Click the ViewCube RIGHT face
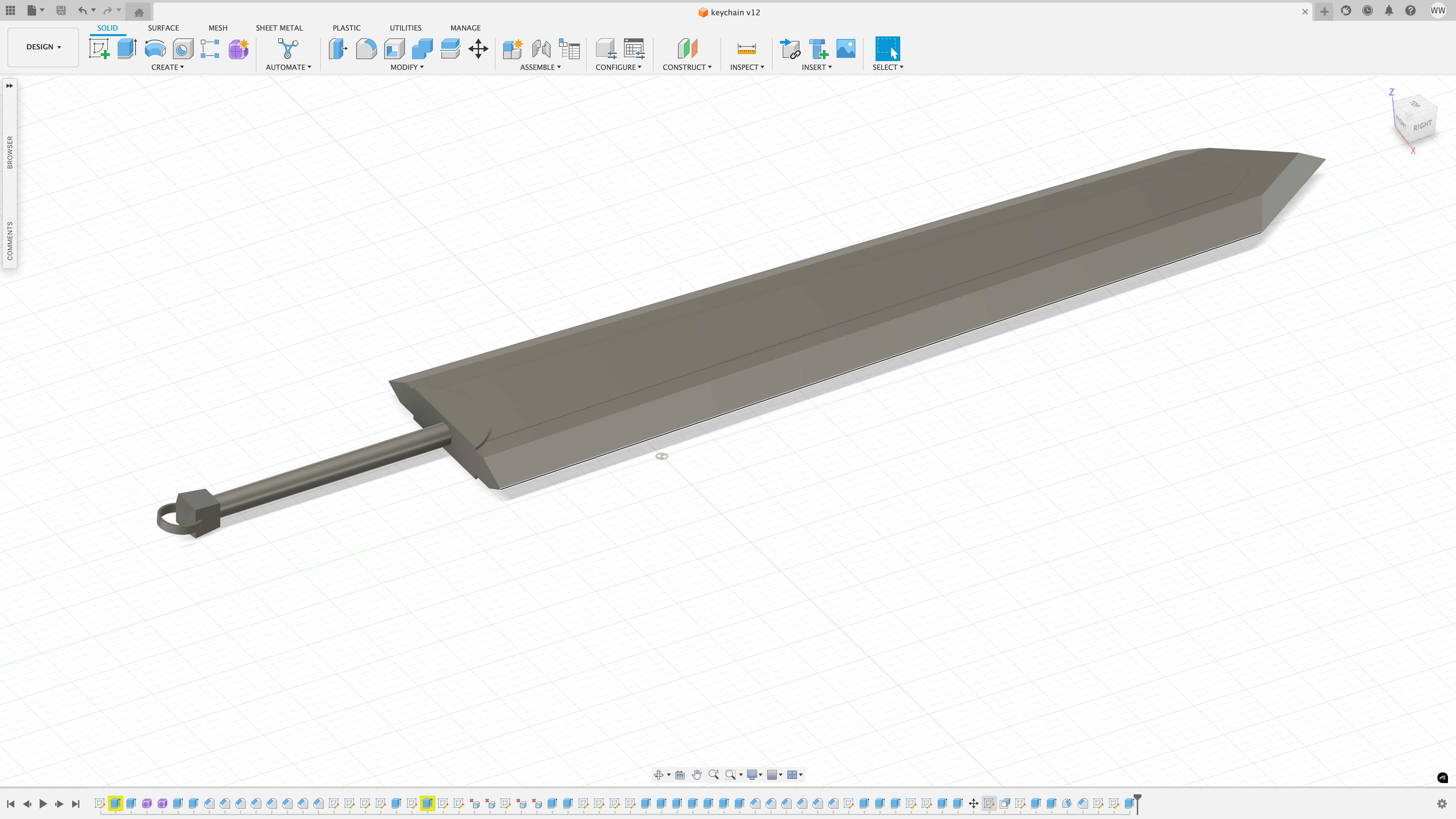 pos(1422,125)
